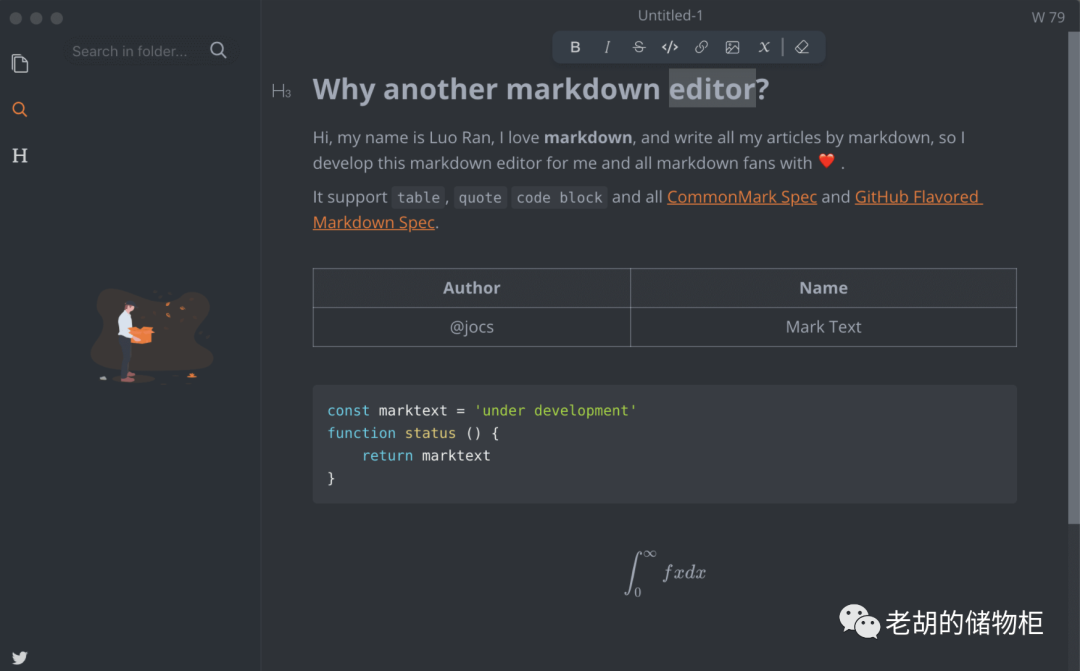Click the inline code 'table'
Viewport: 1080px width, 671px height.
click(418, 198)
